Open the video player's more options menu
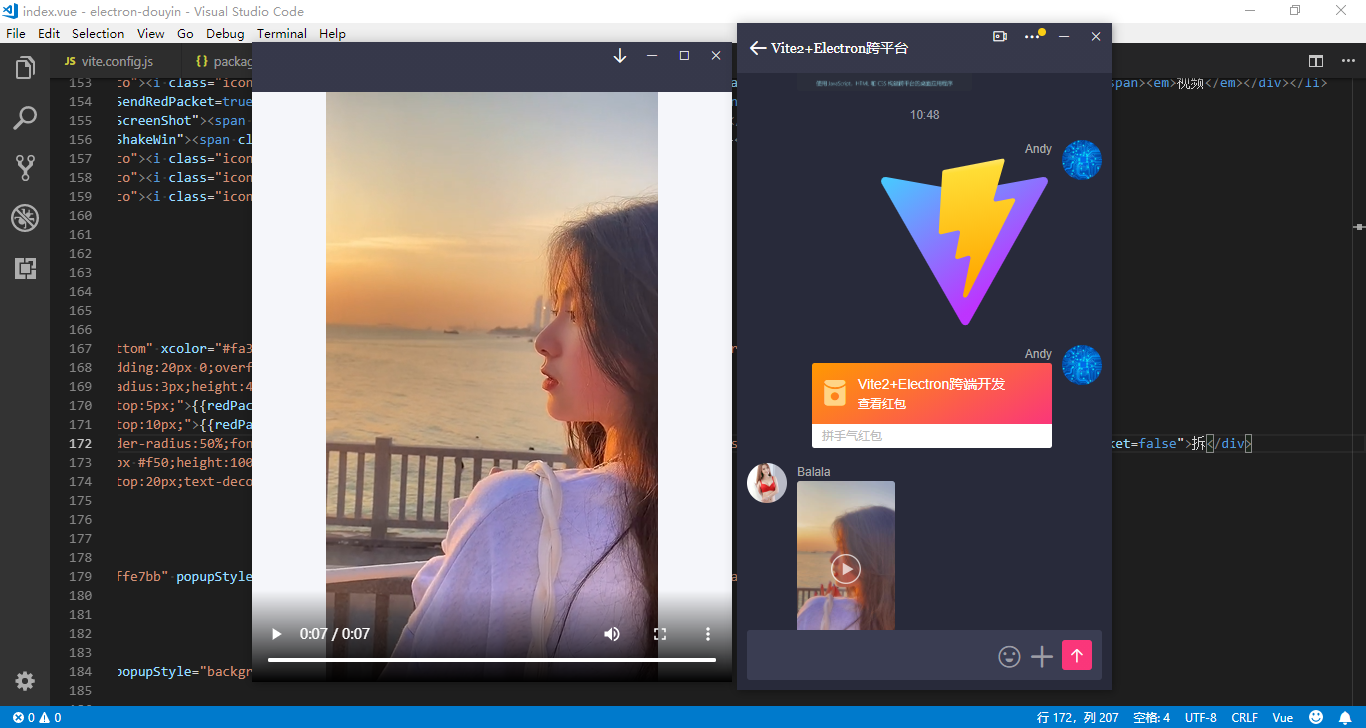Viewport: 1366px width, 728px height. click(x=708, y=633)
